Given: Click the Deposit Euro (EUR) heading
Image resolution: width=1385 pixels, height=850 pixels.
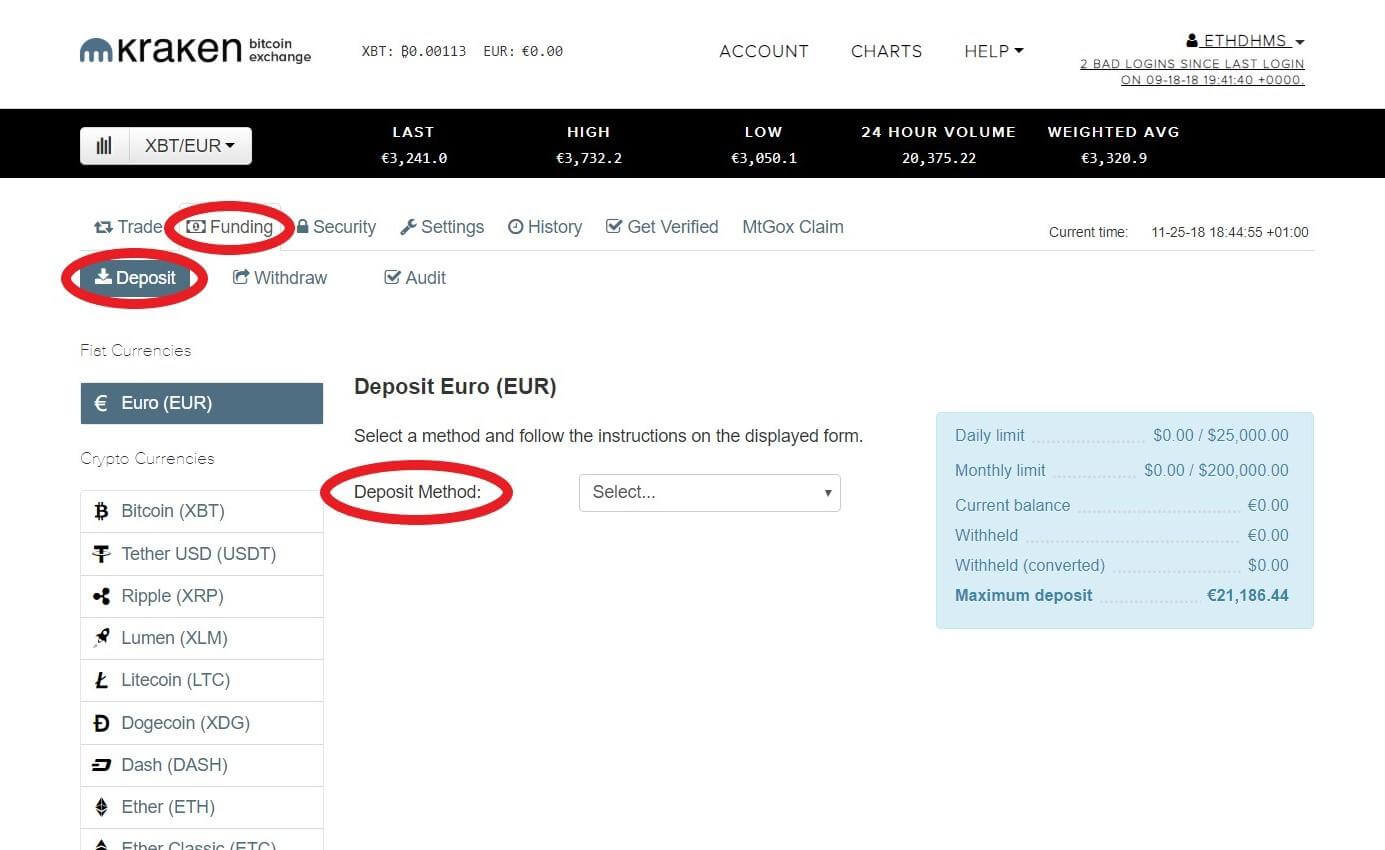Looking at the screenshot, I should [455, 386].
